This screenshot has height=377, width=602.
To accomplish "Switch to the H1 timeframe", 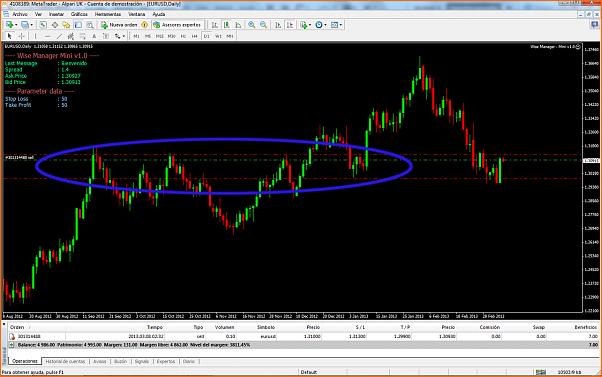I will (183, 36).
